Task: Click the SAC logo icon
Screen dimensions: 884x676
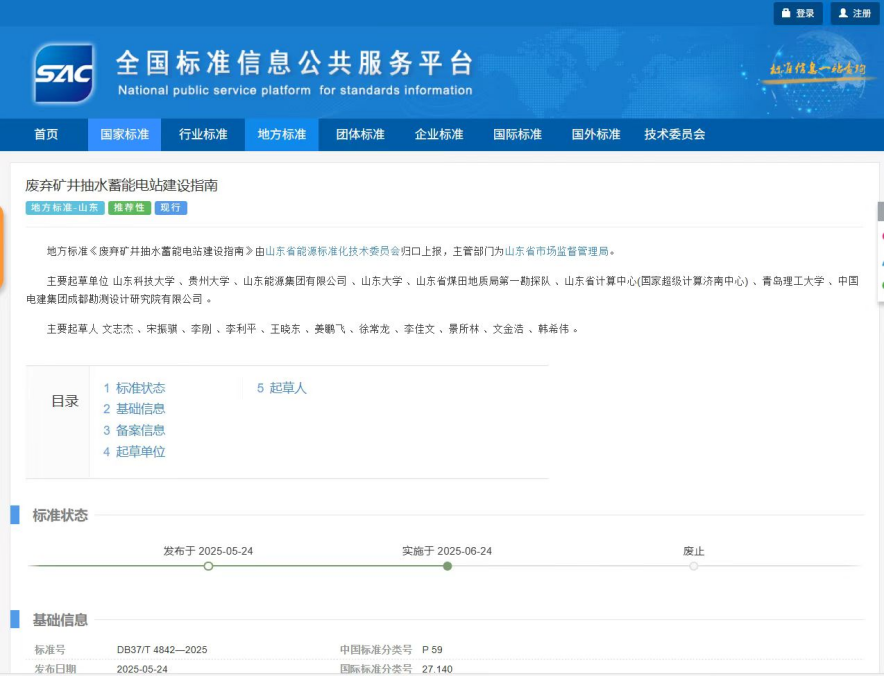Action: coord(64,73)
